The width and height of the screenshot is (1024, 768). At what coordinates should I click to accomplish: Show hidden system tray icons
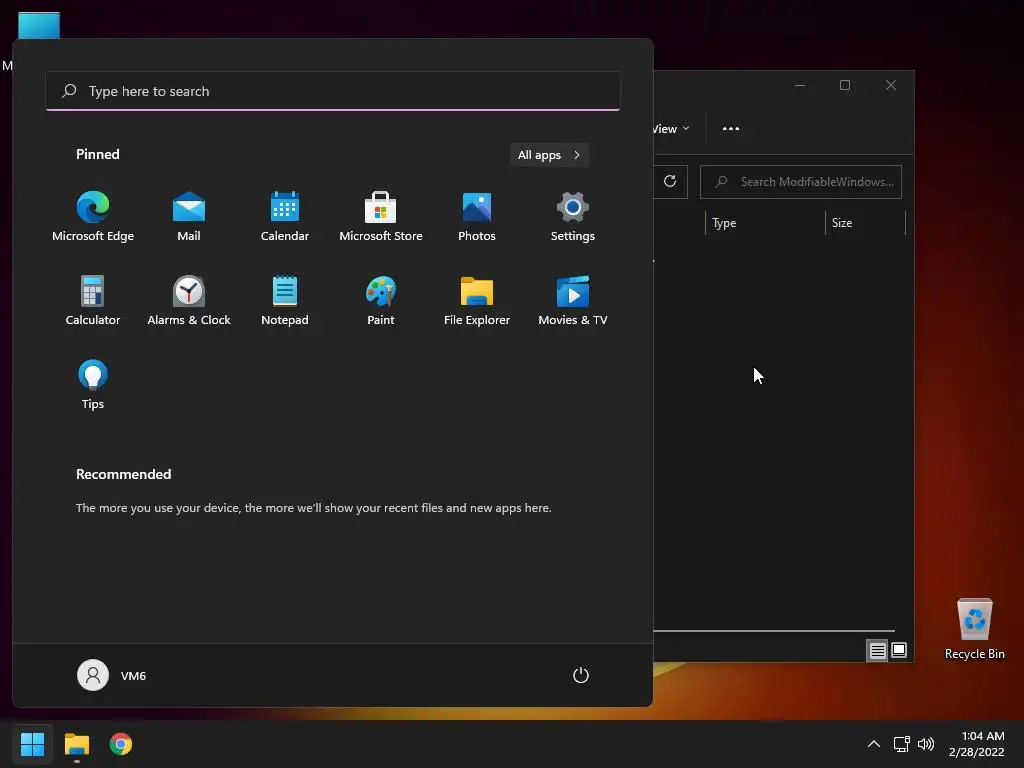[874, 744]
